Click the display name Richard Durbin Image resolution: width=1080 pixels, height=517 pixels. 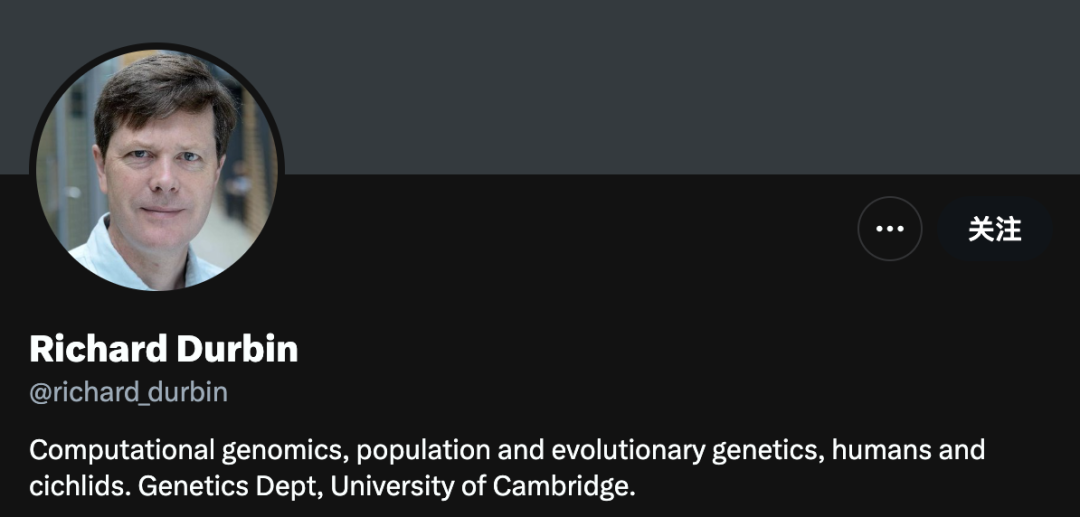click(164, 349)
